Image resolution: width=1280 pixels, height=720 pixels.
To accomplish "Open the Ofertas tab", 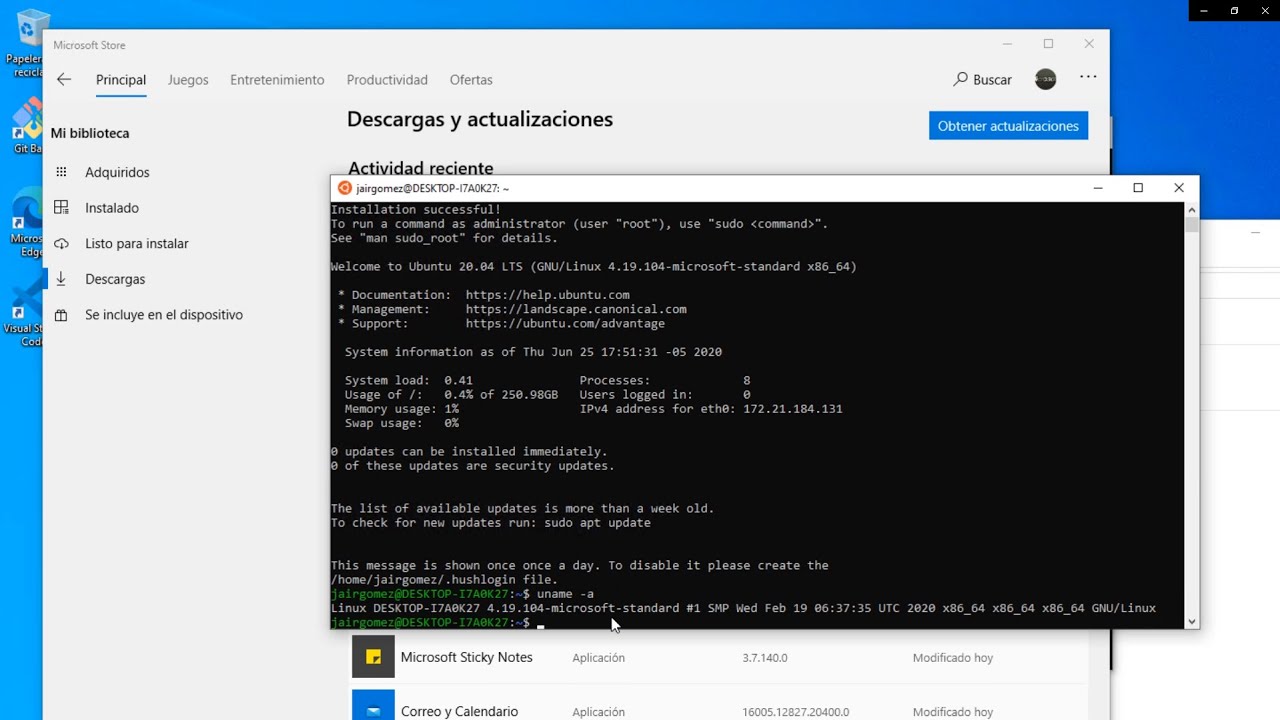I will [471, 80].
